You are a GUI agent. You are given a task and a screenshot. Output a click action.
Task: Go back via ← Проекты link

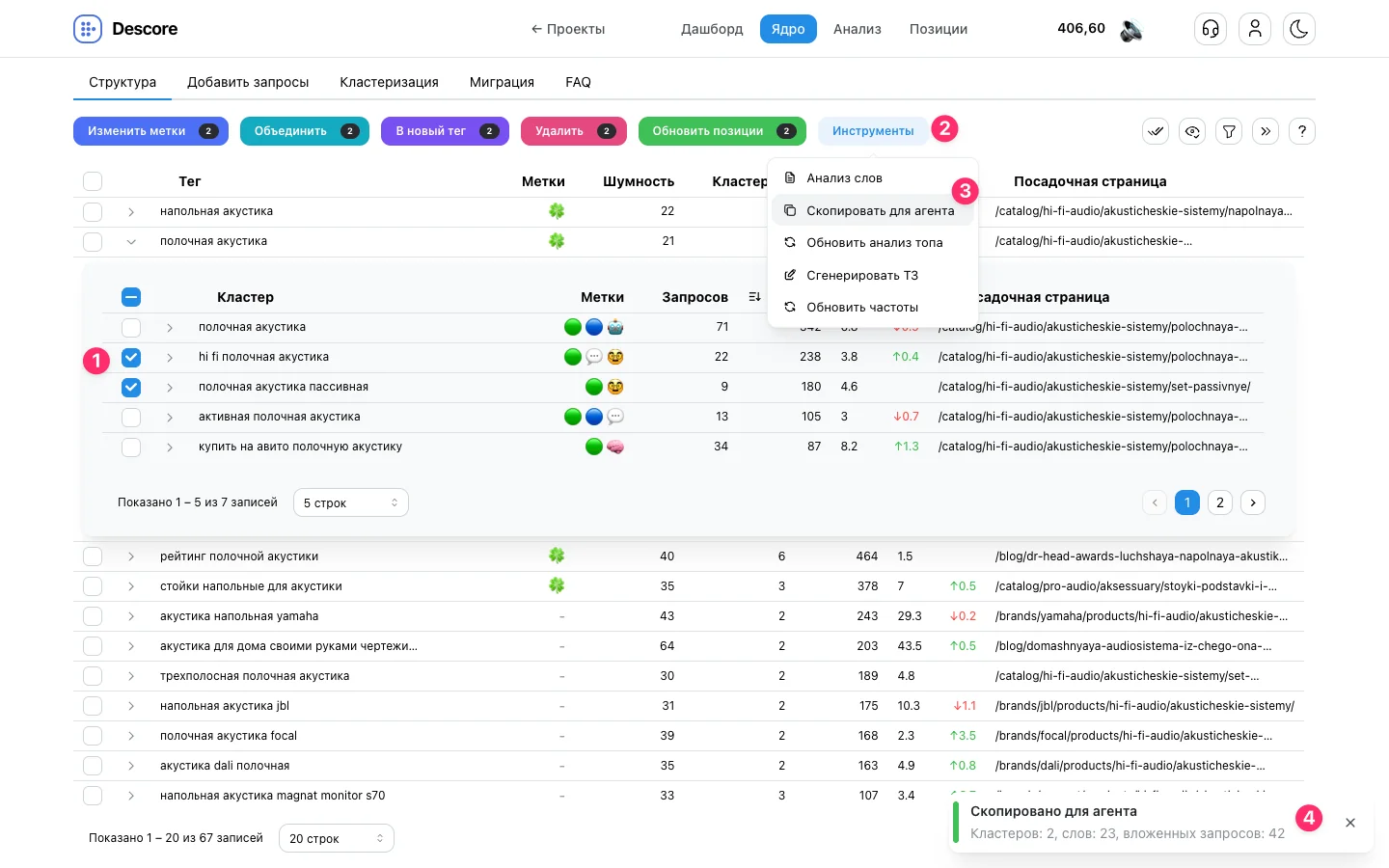[x=568, y=29]
